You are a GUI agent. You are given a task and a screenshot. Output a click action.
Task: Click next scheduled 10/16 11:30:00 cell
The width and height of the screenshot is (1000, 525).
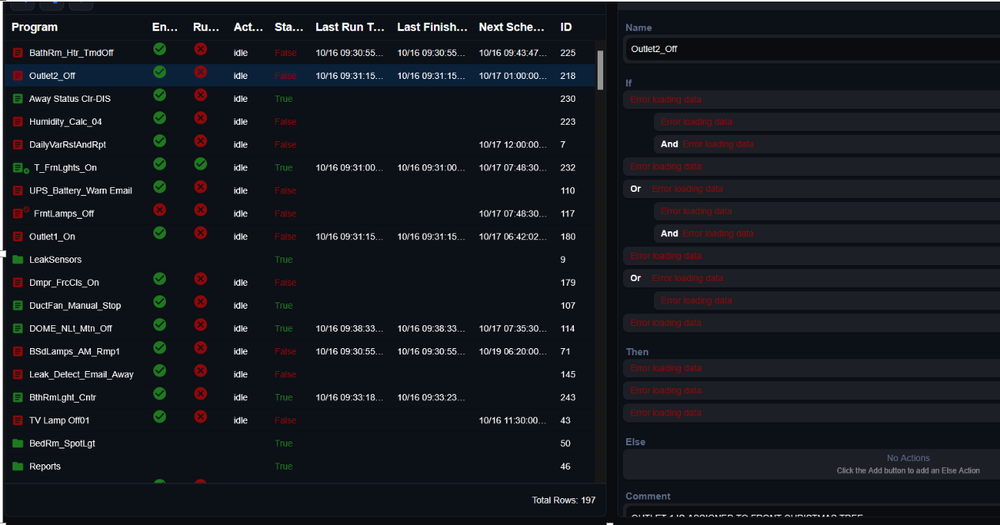512,420
